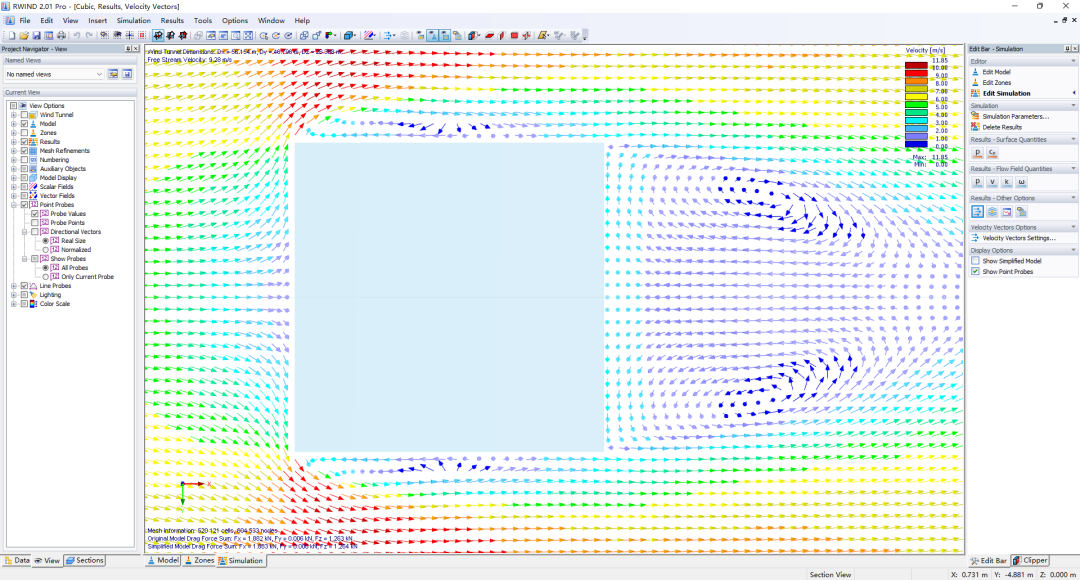Show velocity field v under Flow Field Quantities
This screenshot has width=1080, height=580.
coord(992,182)
